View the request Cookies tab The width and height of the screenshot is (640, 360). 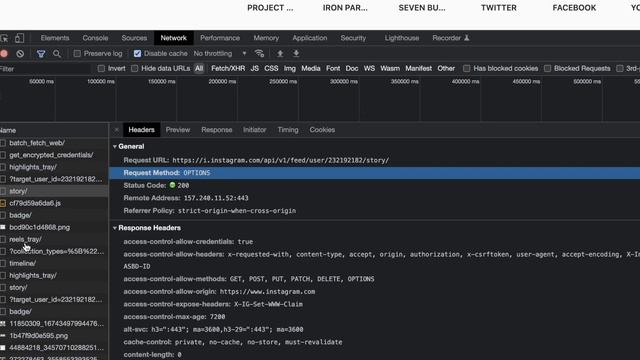[x=322, y=130]
